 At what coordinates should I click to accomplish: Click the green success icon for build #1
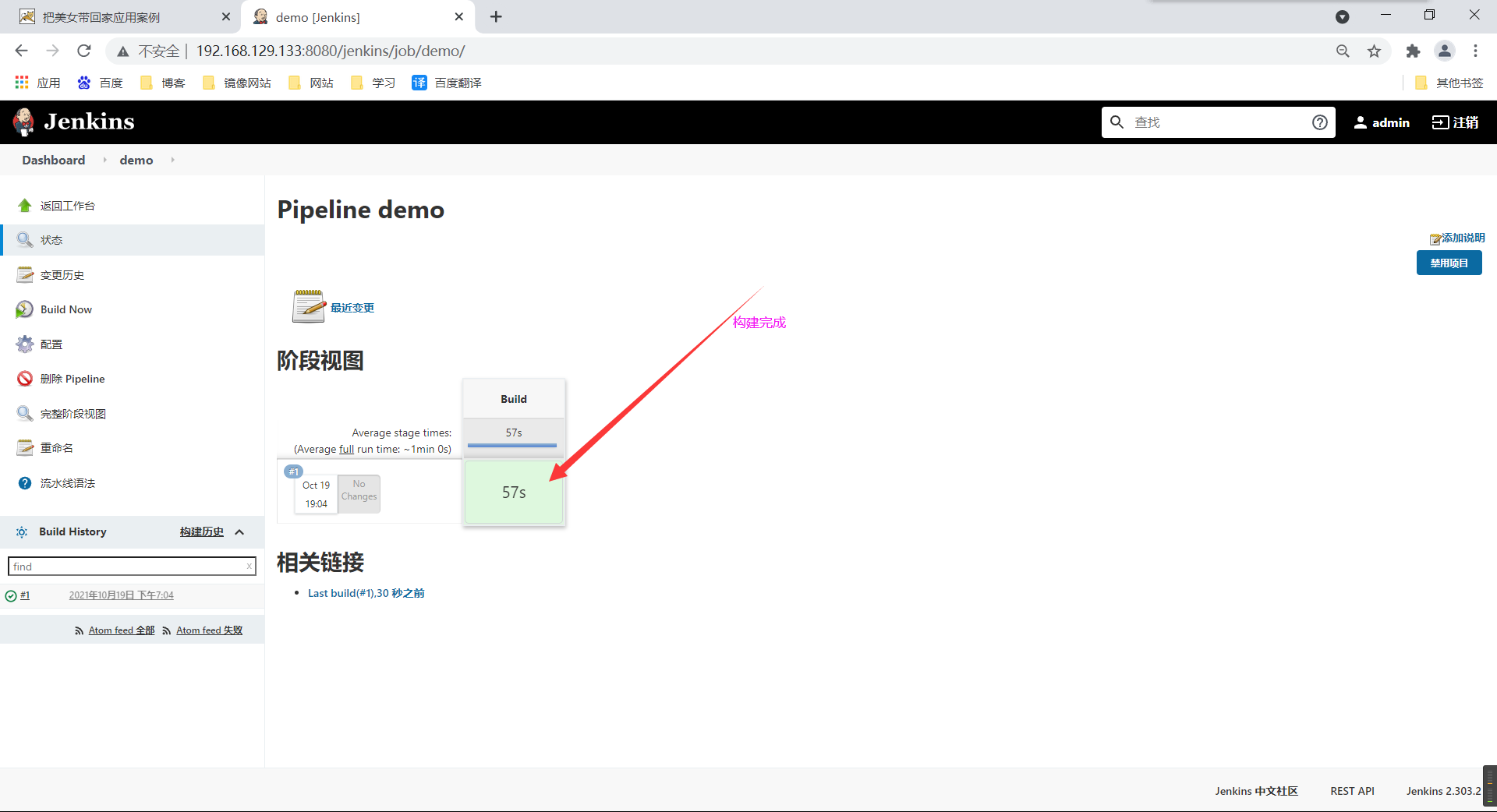pyautogui.click(x=11, y=596)
